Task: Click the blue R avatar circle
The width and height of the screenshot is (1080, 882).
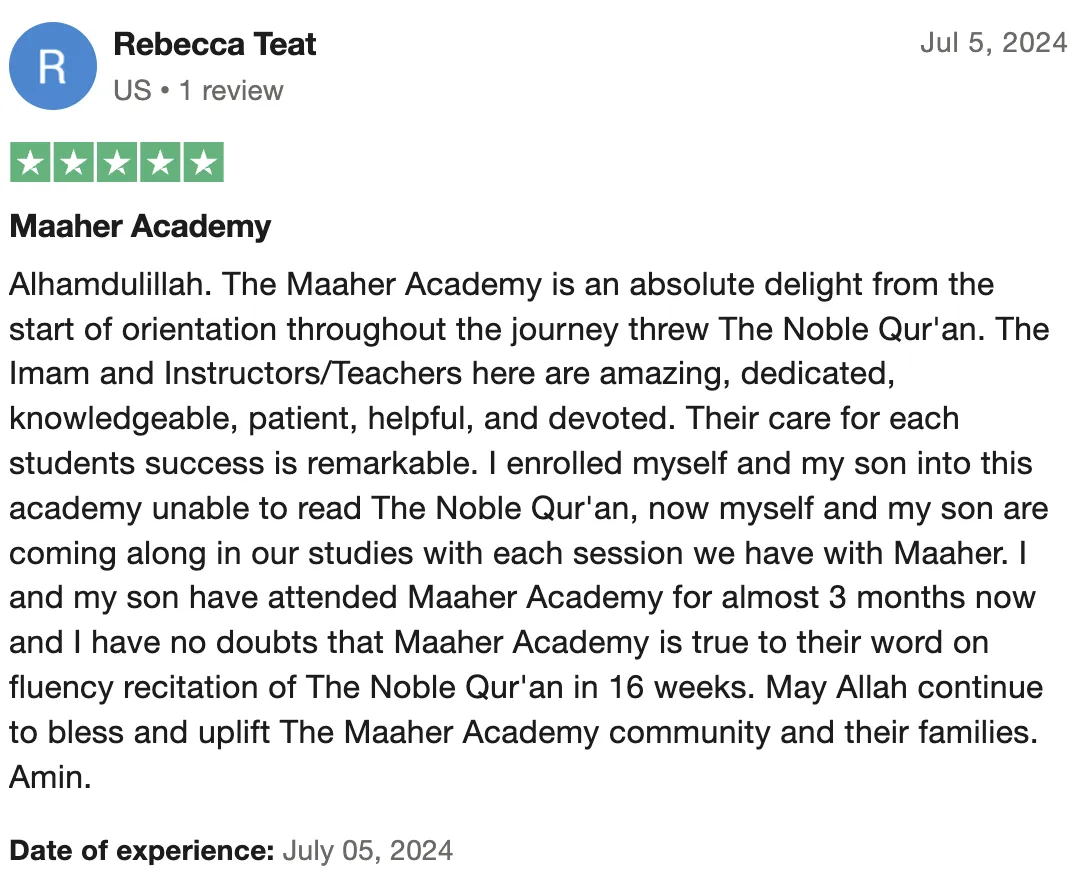Action: coord(53,66)
